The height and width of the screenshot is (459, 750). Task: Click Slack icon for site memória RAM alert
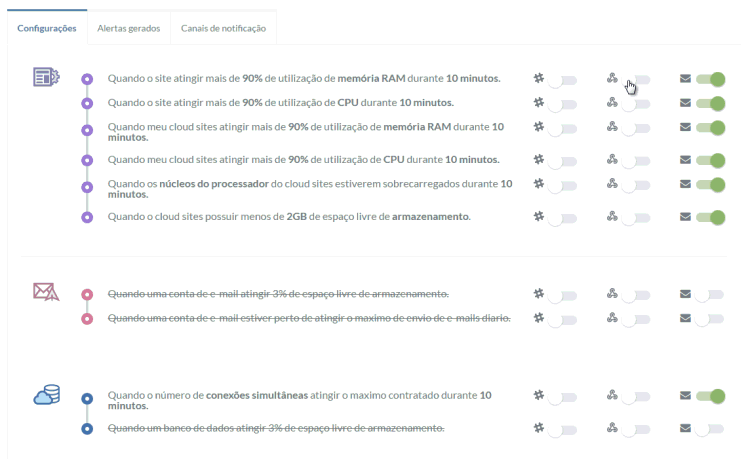coord(539,78)
